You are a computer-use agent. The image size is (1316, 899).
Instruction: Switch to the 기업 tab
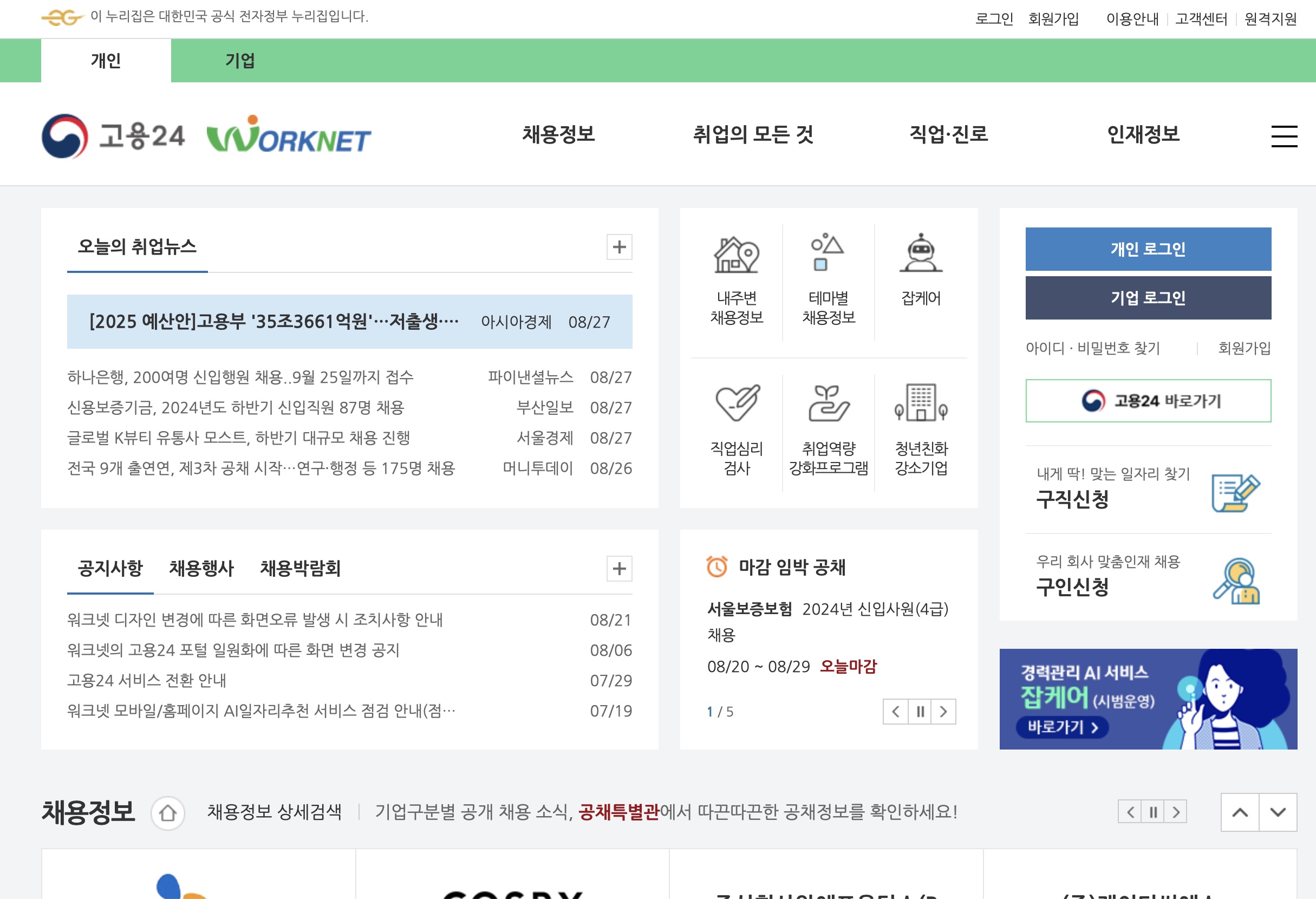click(240, 61)
